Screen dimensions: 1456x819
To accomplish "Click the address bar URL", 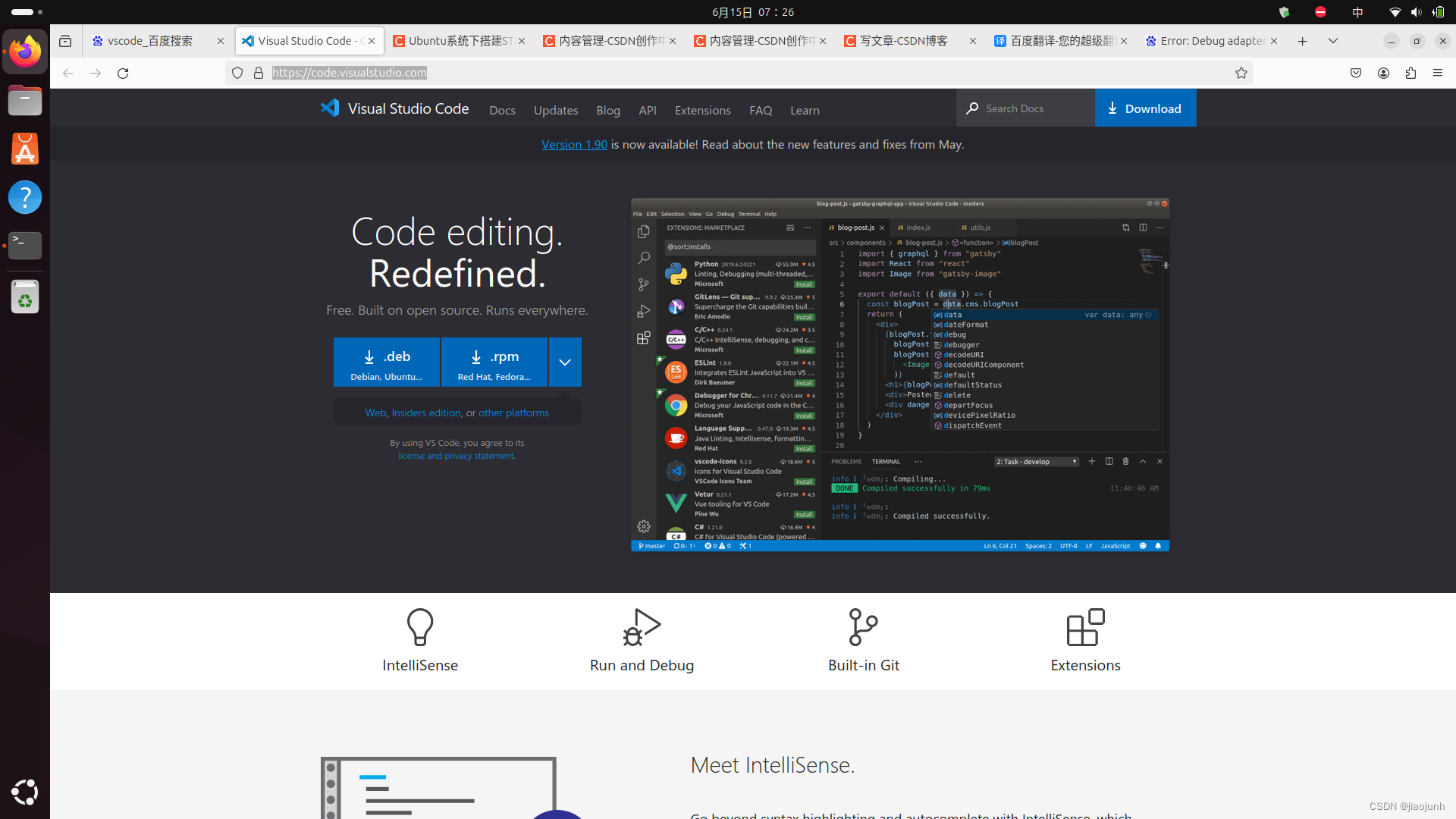I will pyautogui.click(x=350, y=73).
